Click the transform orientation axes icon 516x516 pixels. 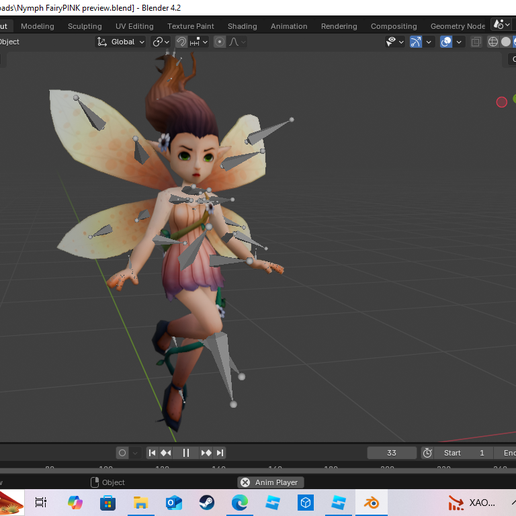[102, 42]
